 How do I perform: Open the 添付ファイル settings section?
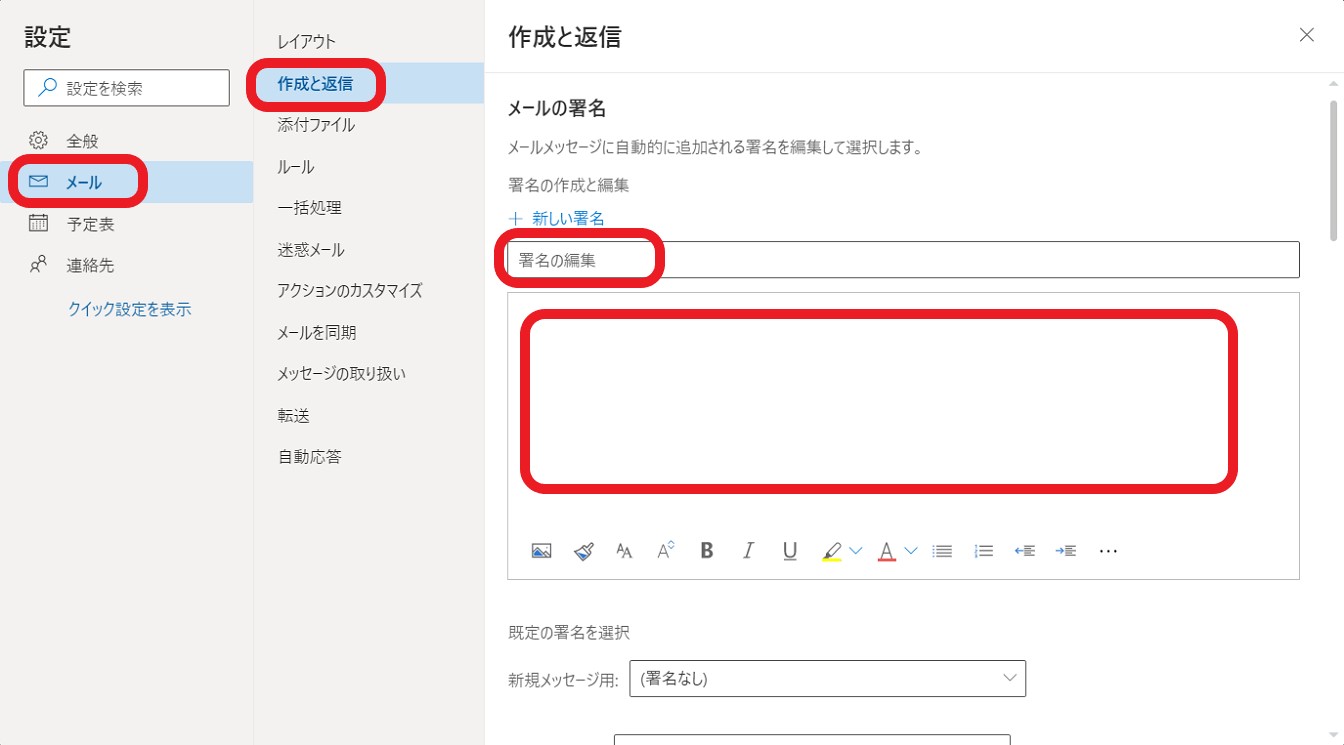[x=316, y=125]
